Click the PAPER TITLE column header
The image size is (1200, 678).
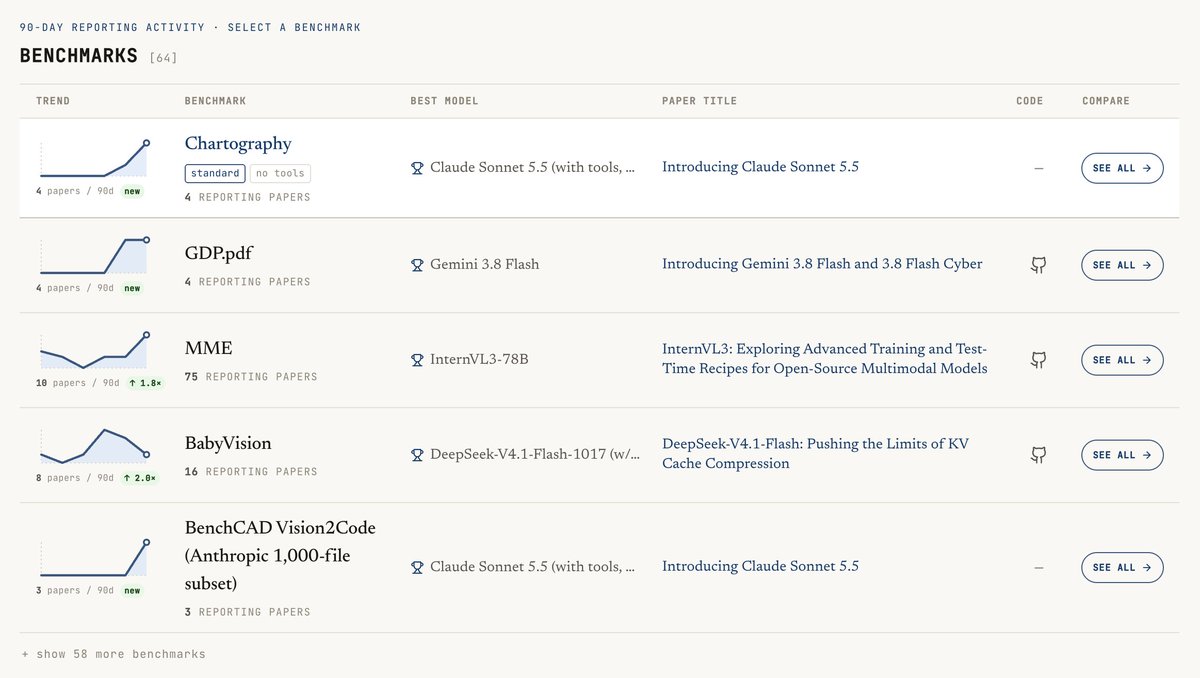(699, 101)
